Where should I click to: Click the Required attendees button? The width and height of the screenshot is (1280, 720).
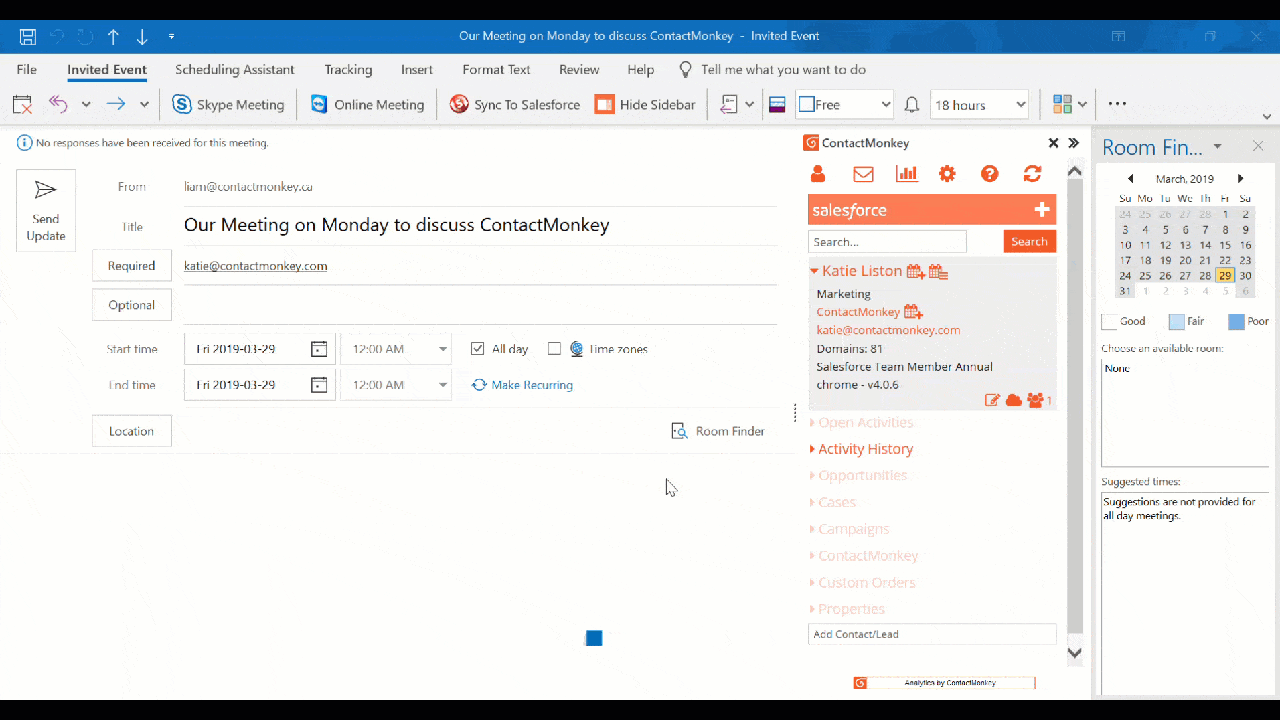[132, 266]
